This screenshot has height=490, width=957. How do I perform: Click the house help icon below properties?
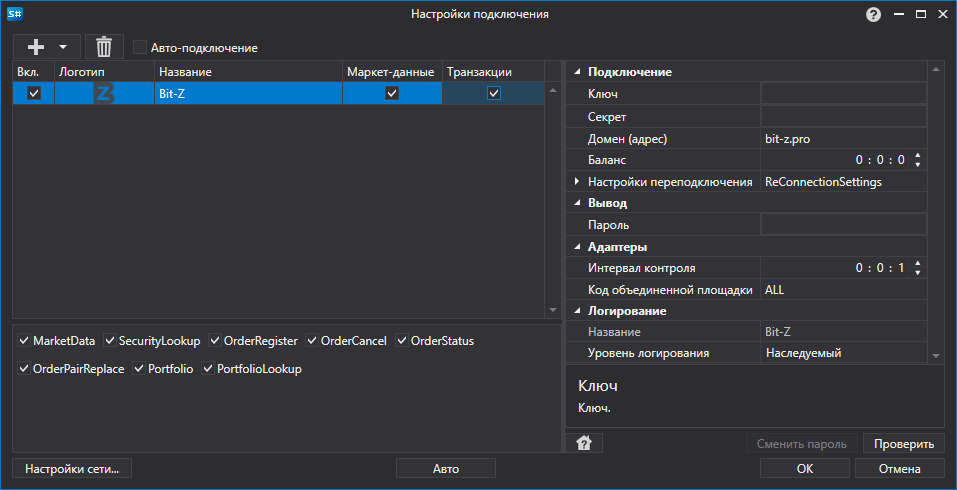[584, 443]
